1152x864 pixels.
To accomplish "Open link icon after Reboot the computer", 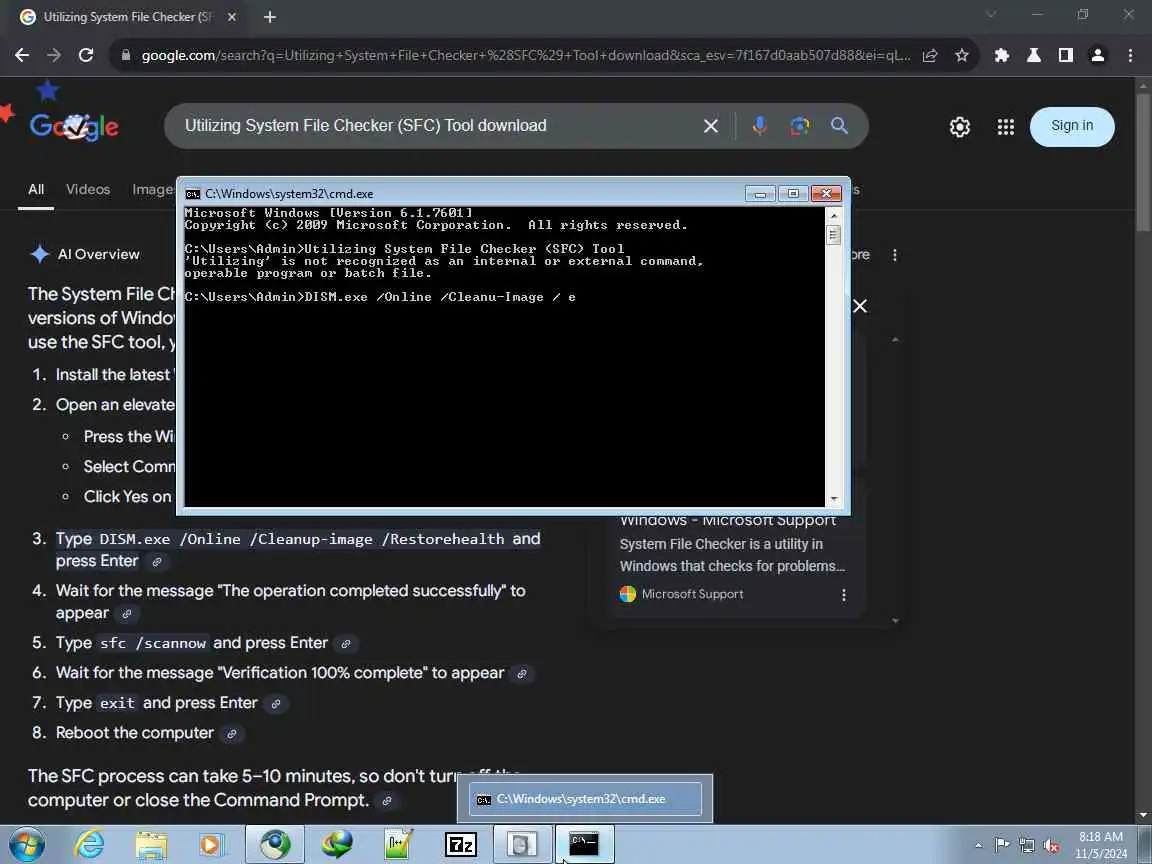I will [231, 734].
